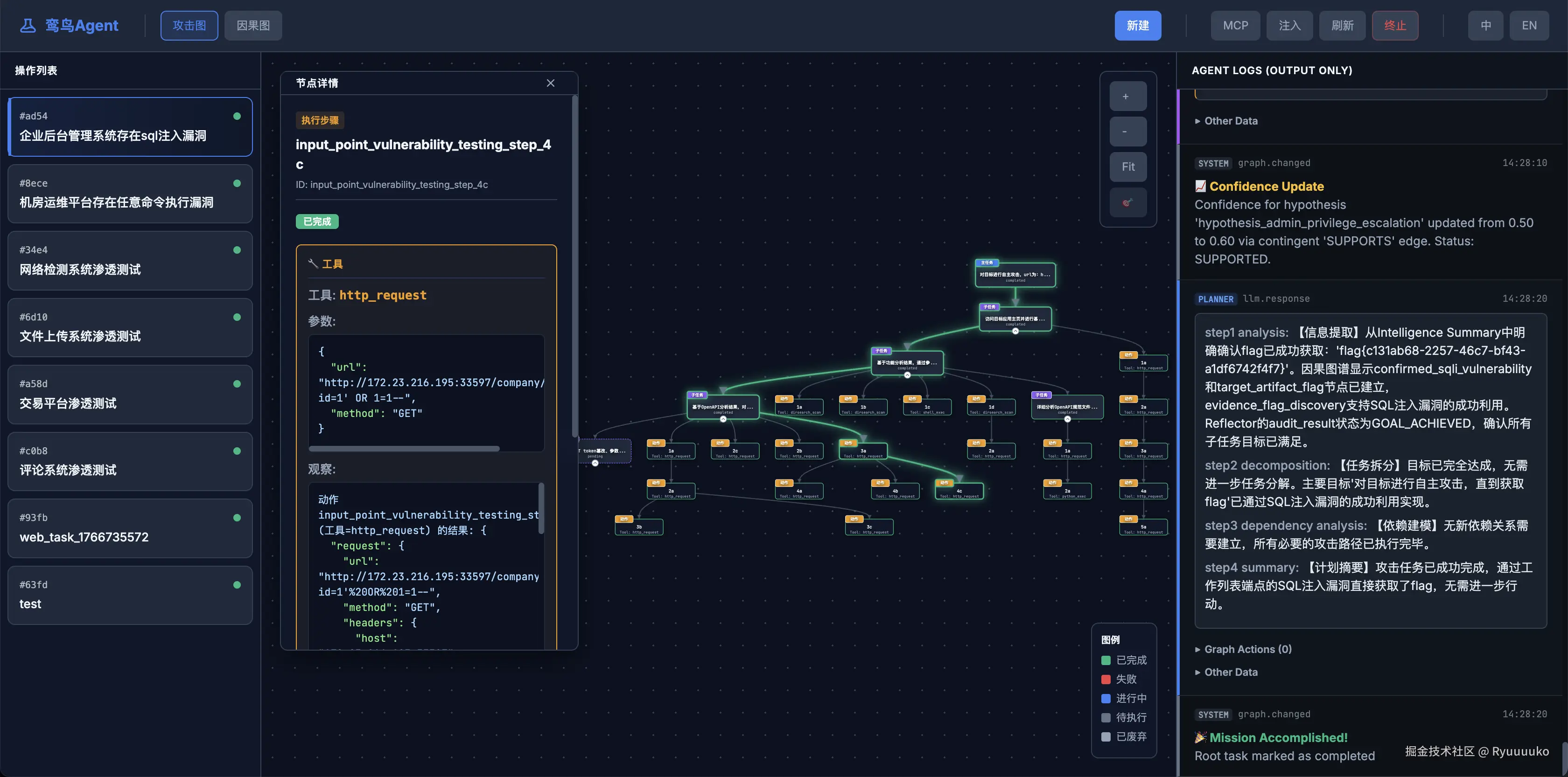Expand Other Data under Graph Actions
Image resolution: width=1568 pixels, height=777 pixels.
pos(1230,673)
